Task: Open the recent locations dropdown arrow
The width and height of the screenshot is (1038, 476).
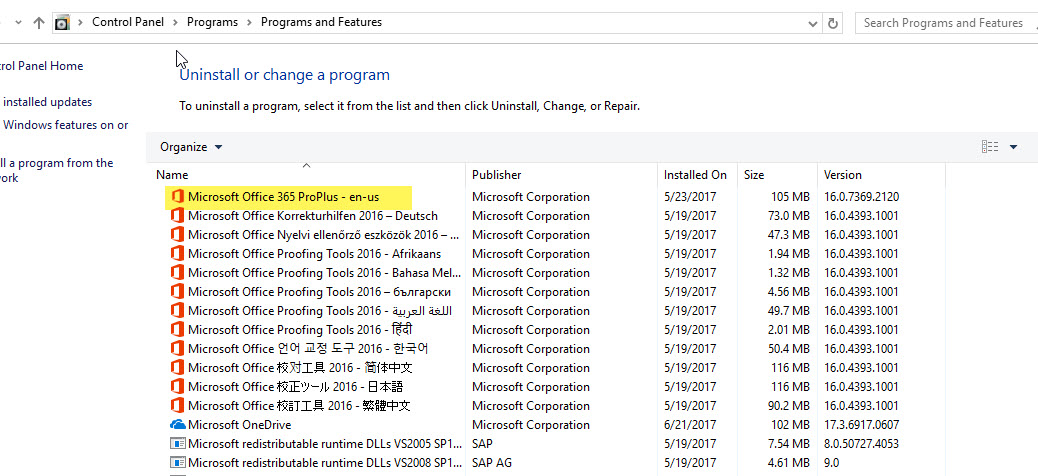Action: click(x=18, y=23)
